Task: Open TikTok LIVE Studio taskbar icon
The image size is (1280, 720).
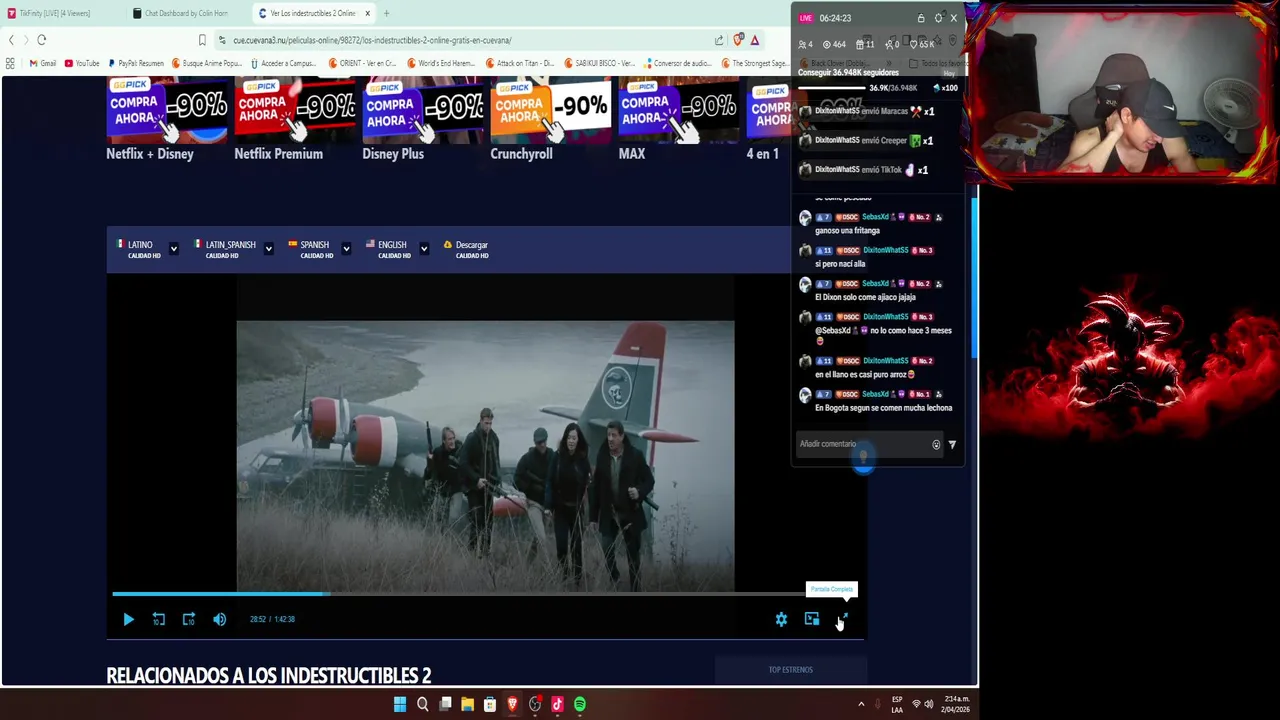Action: coord(557,704)
